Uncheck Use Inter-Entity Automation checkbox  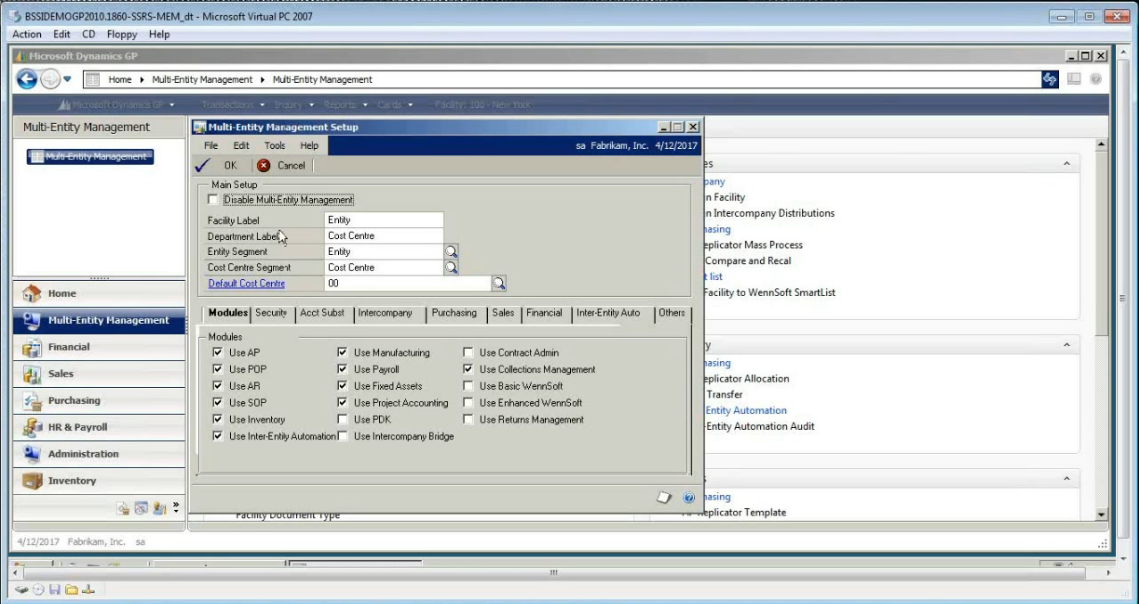(217, 436)
